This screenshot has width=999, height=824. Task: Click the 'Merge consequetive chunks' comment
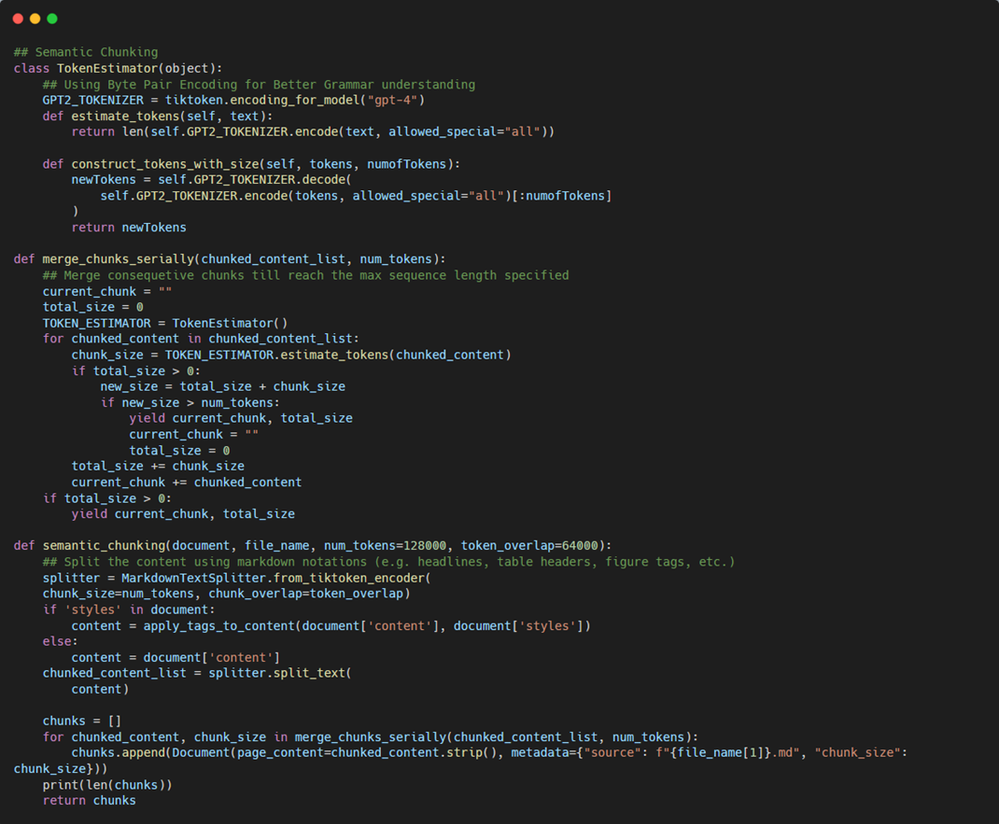306,275
